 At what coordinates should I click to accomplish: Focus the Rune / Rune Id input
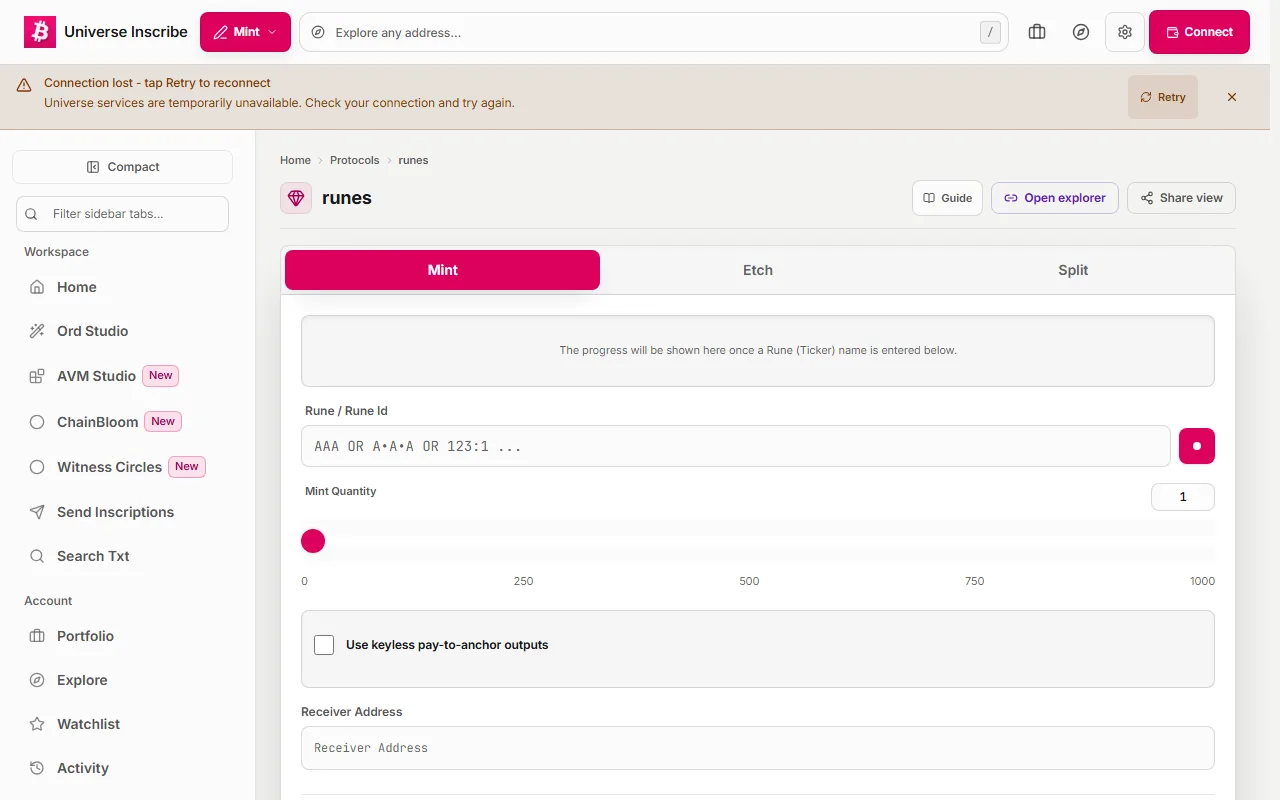[x=736, y=446]
